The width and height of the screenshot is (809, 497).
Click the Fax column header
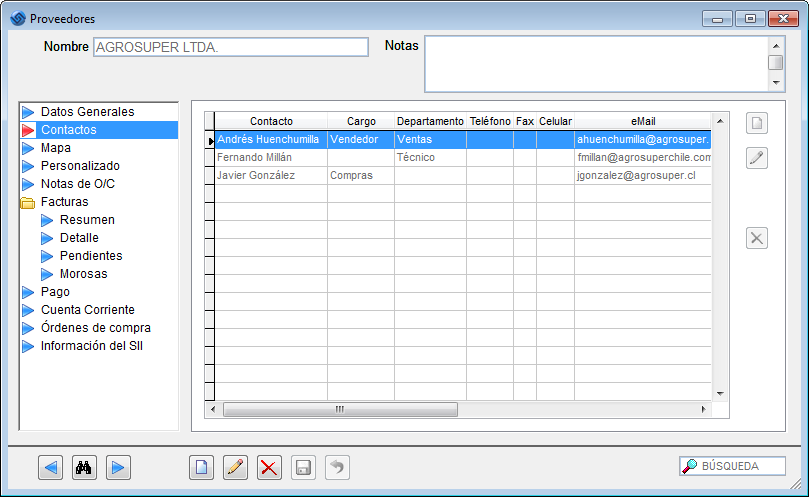[525, 121]
